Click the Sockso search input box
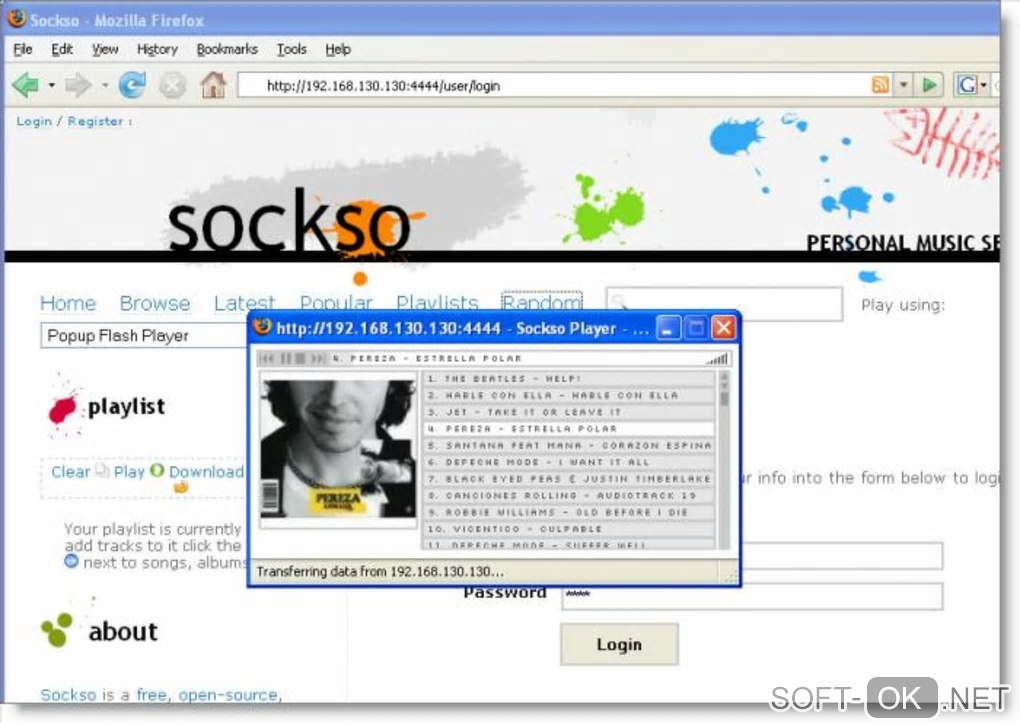The width and height of the screenshot is (1020, 723). tap(724, 303)
